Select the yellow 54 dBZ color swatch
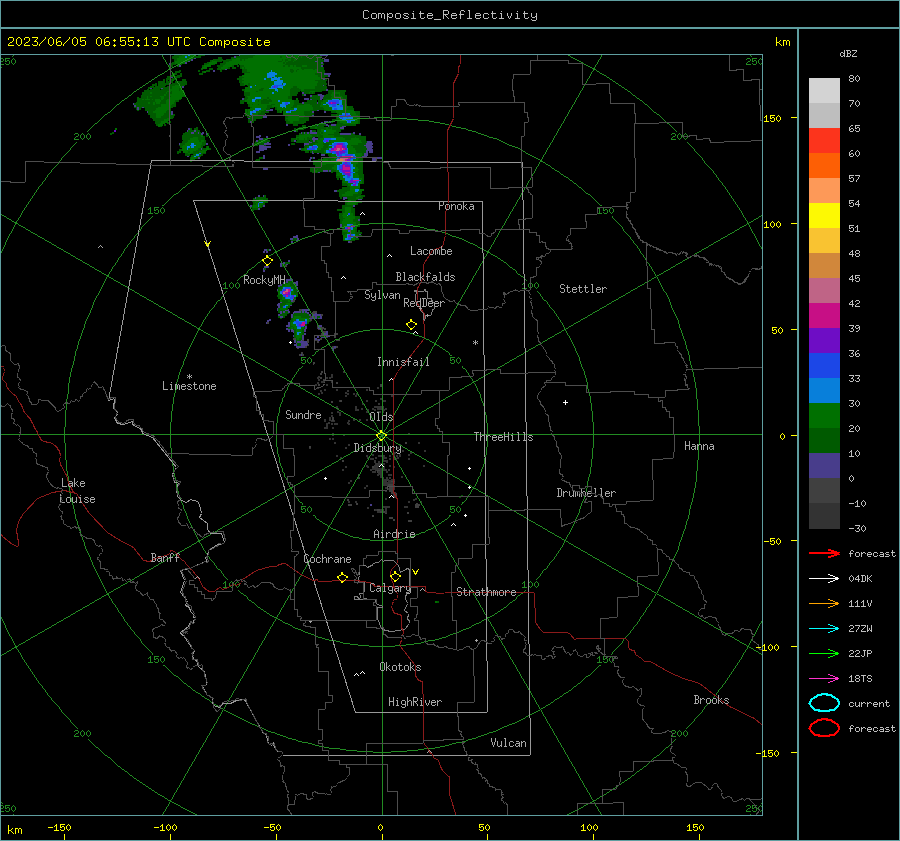Screen dimensions: 900x841 coord(824,215)
